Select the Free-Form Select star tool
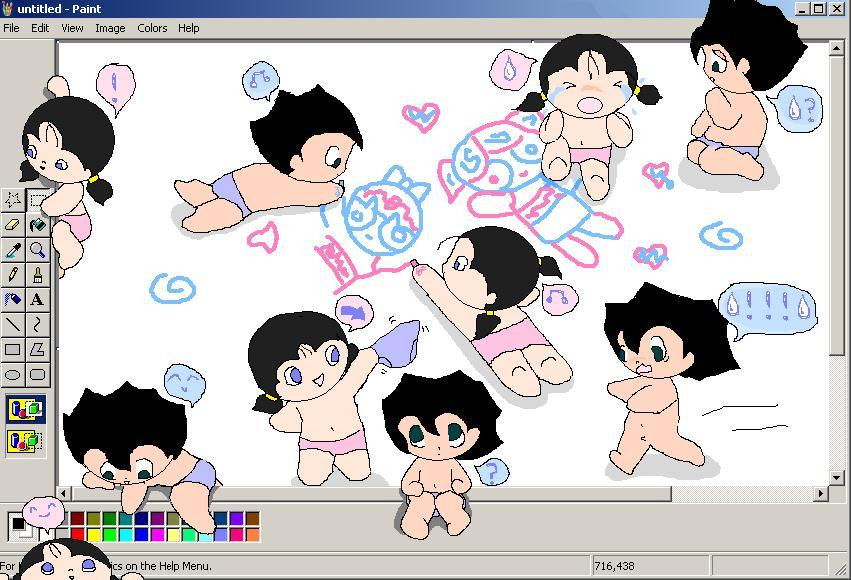Image resolution: width=851 pixels, height=580 pixels. pos(12,200)
